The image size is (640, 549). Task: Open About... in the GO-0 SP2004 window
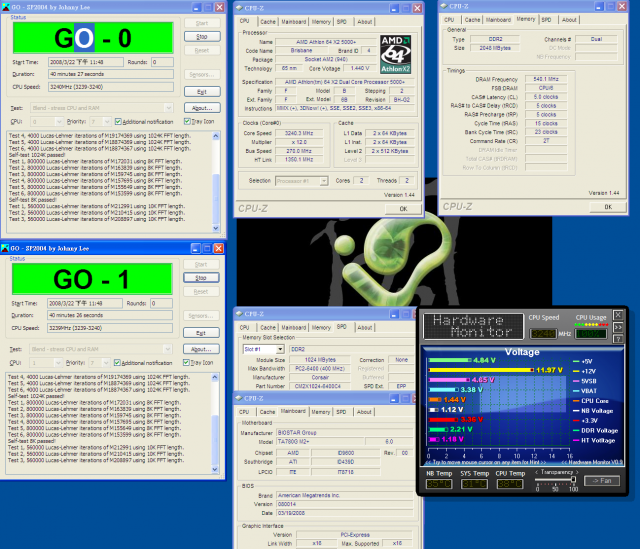[x=202, y=108]
